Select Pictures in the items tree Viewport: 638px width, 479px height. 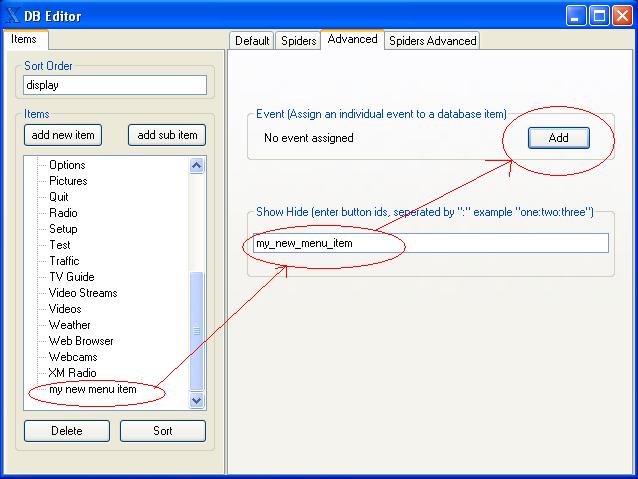point(68,181)
